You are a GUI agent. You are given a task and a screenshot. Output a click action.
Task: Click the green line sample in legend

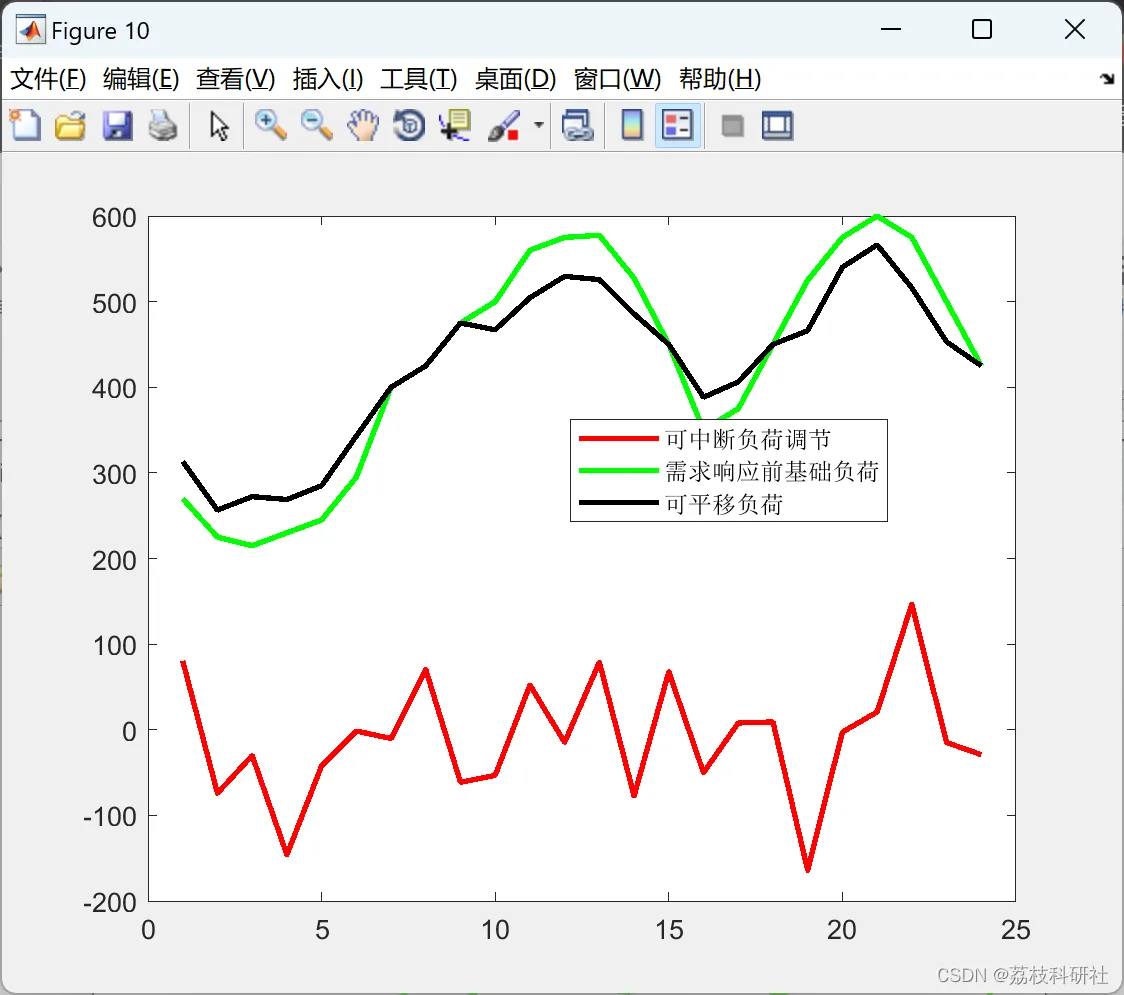(x=619, y=470)
